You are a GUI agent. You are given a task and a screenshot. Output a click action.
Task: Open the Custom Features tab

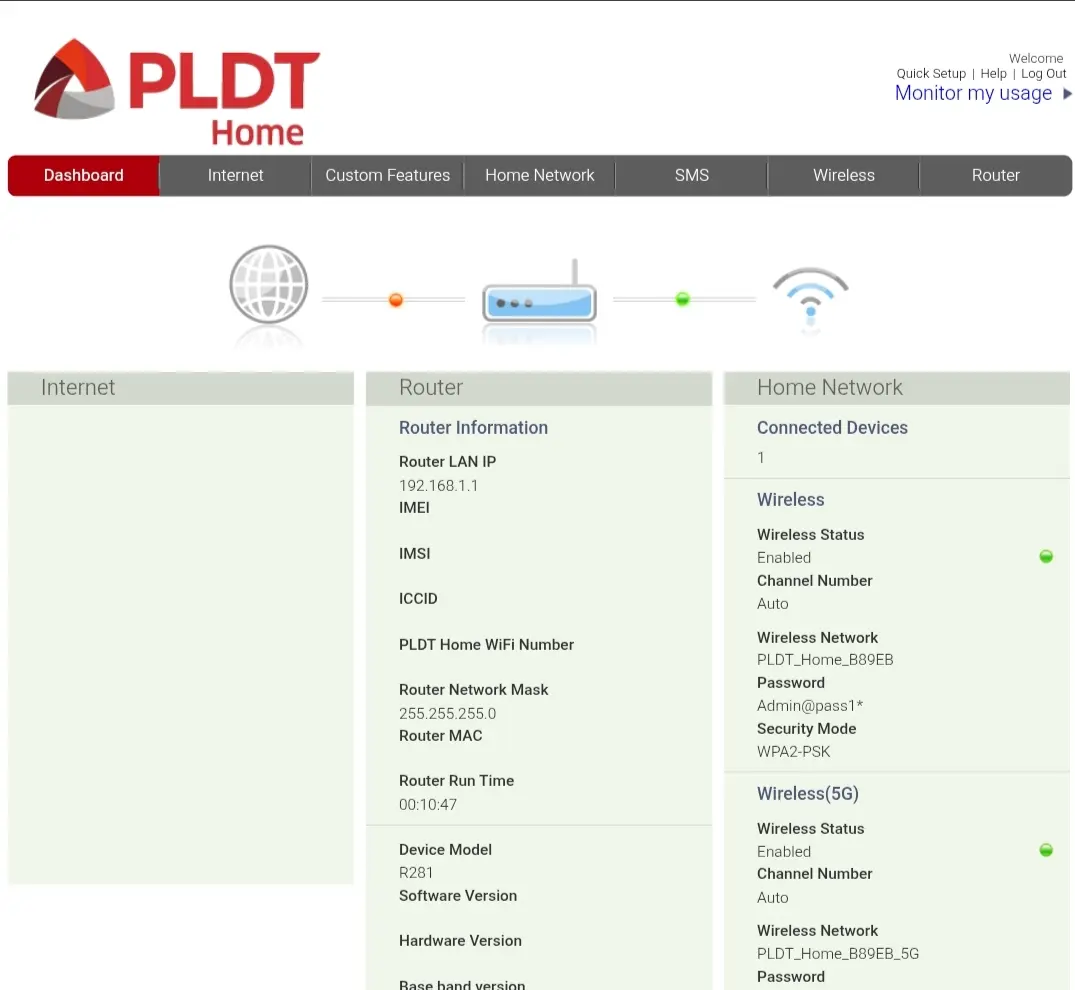click(x=387, y=176)
